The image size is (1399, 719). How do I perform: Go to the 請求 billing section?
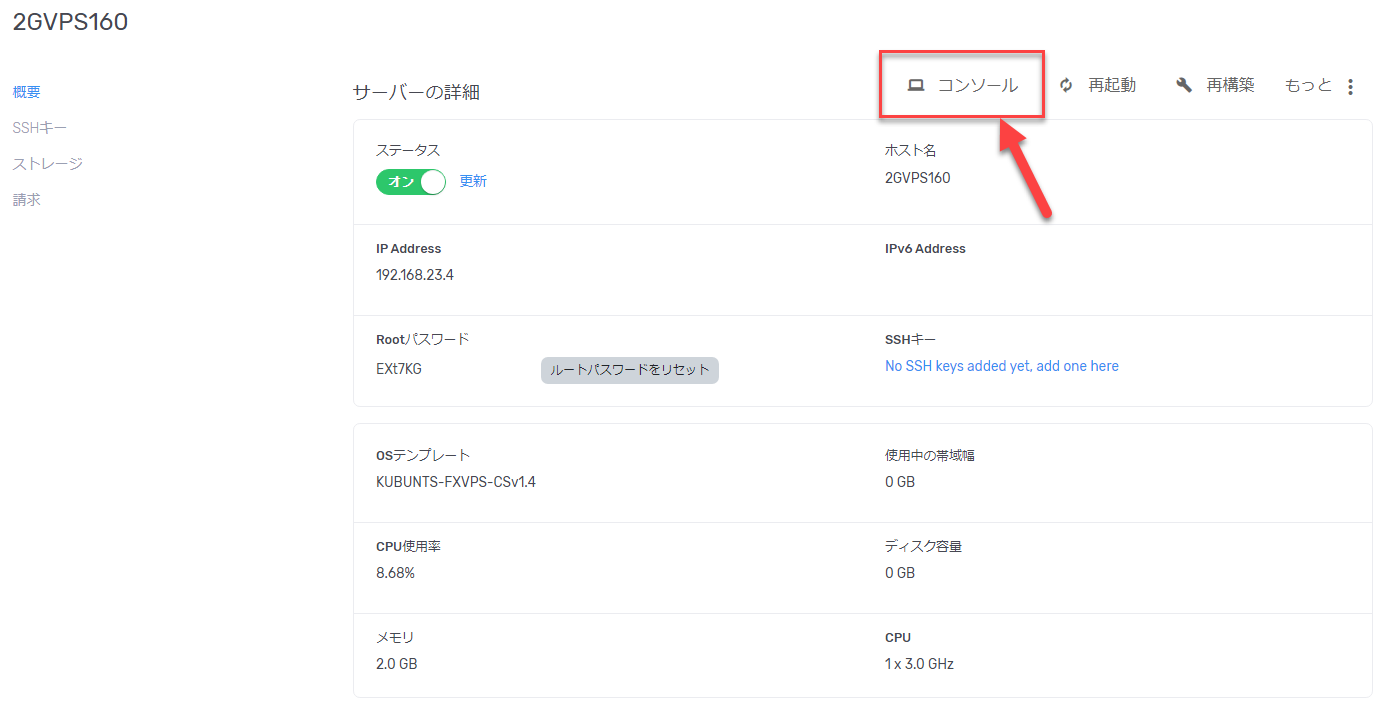pos(24,199)
